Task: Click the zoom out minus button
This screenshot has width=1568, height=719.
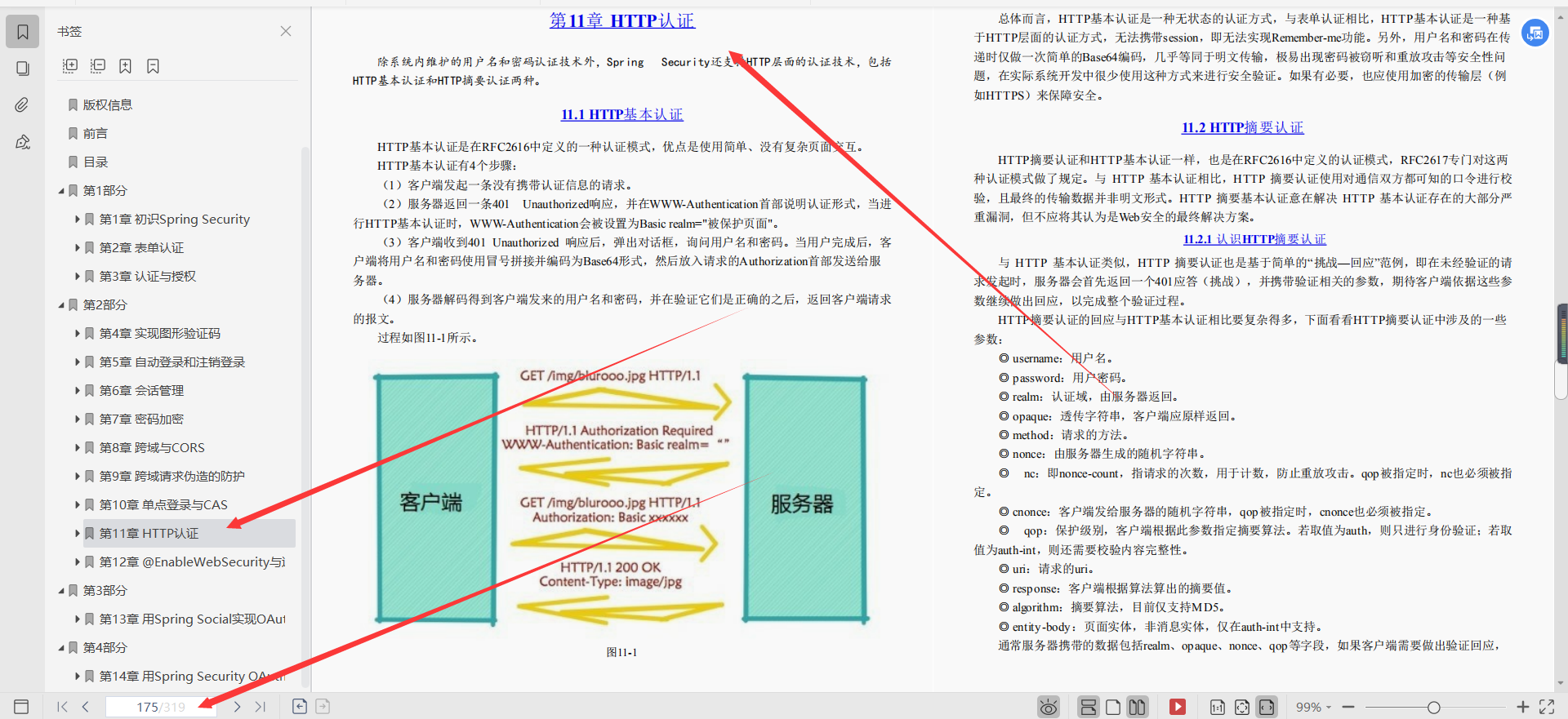Action: click(x=1348, y=707)
